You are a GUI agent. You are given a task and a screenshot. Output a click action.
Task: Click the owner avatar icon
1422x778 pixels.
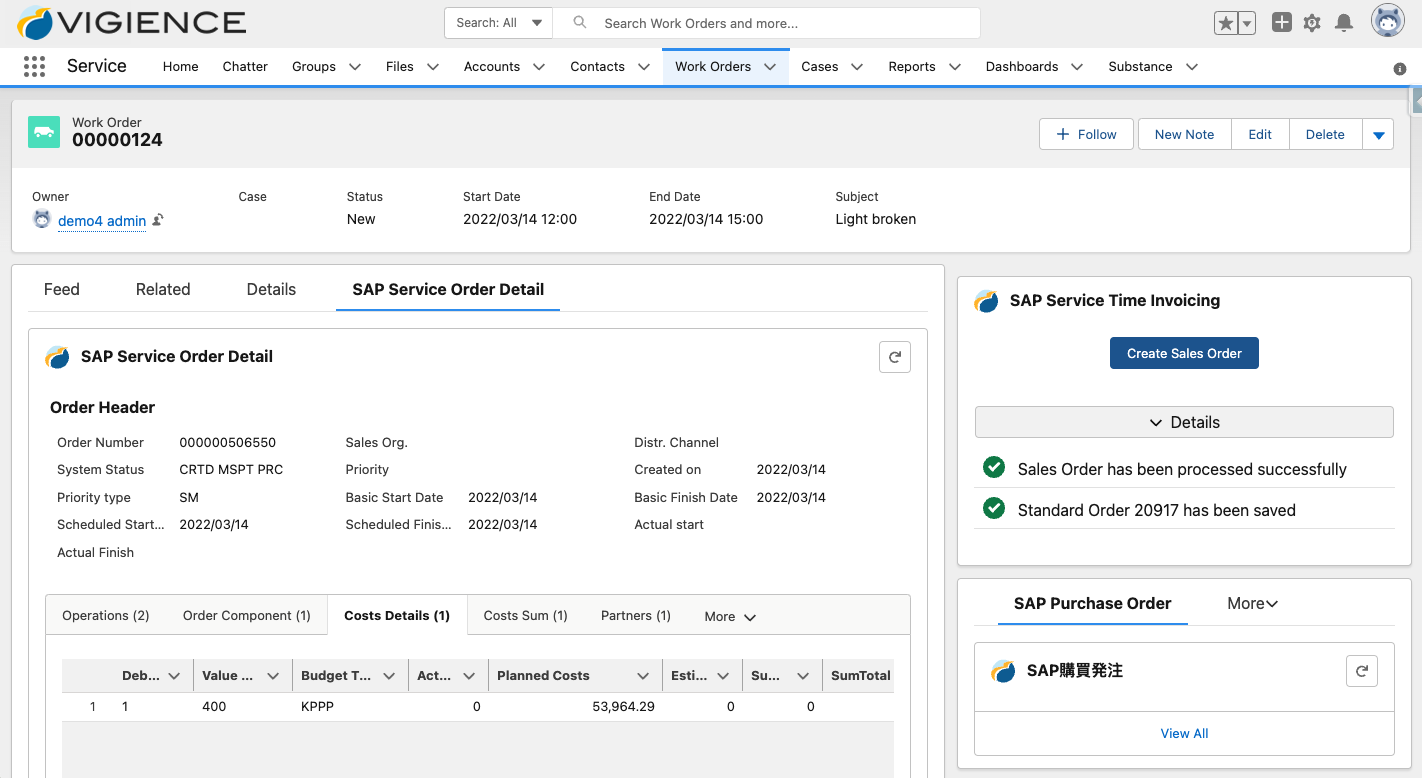[42, 219]
